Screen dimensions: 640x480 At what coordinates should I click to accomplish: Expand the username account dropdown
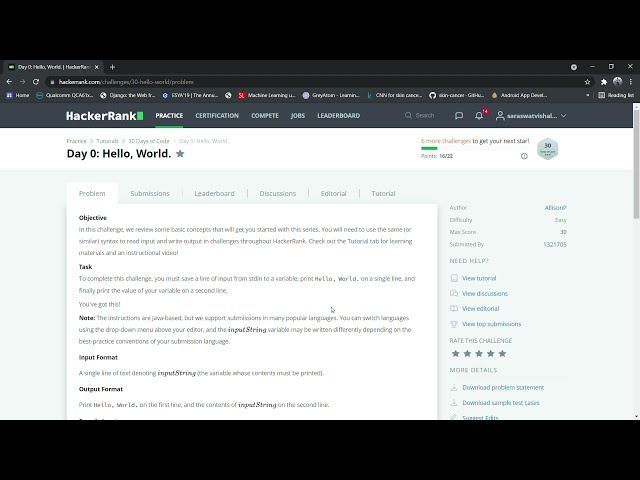click(x=564, y=116)
